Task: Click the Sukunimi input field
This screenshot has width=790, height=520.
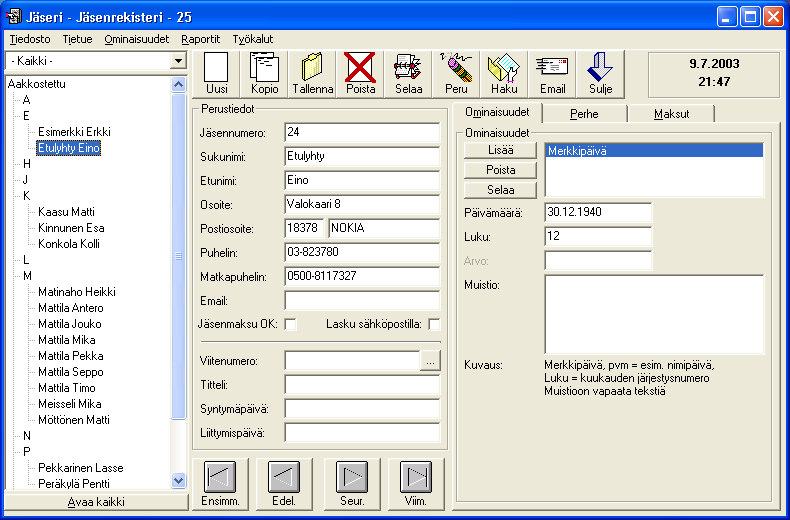Action: pos(362,157)
